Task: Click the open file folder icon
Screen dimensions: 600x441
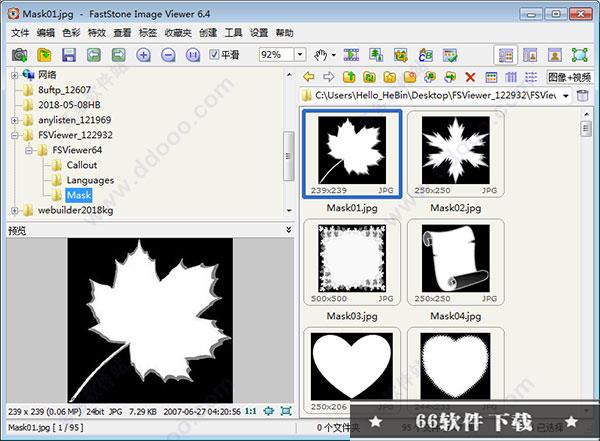Action: (44, 55)
